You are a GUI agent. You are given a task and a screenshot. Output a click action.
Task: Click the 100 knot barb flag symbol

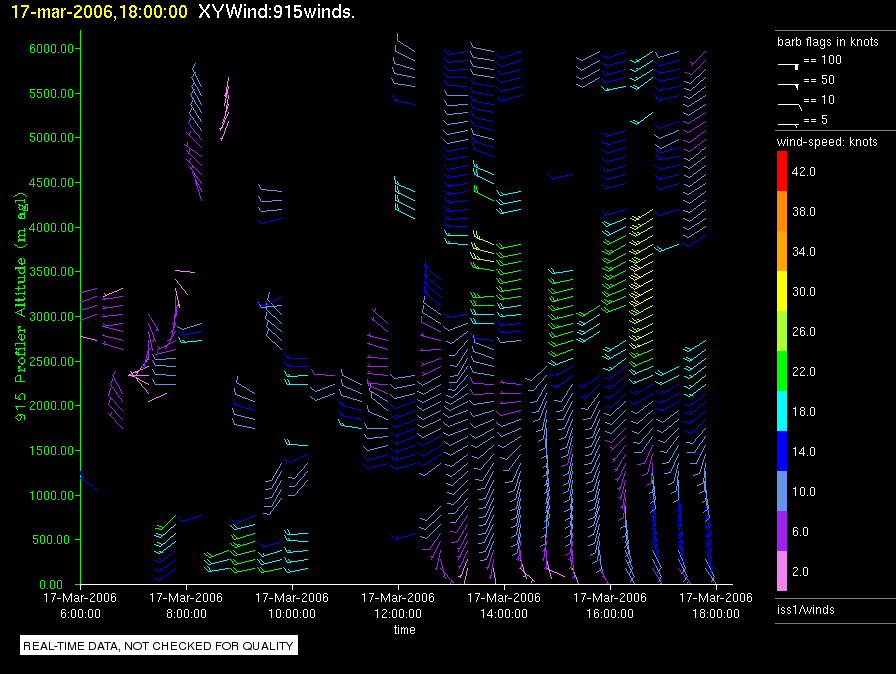click(789, 66)
